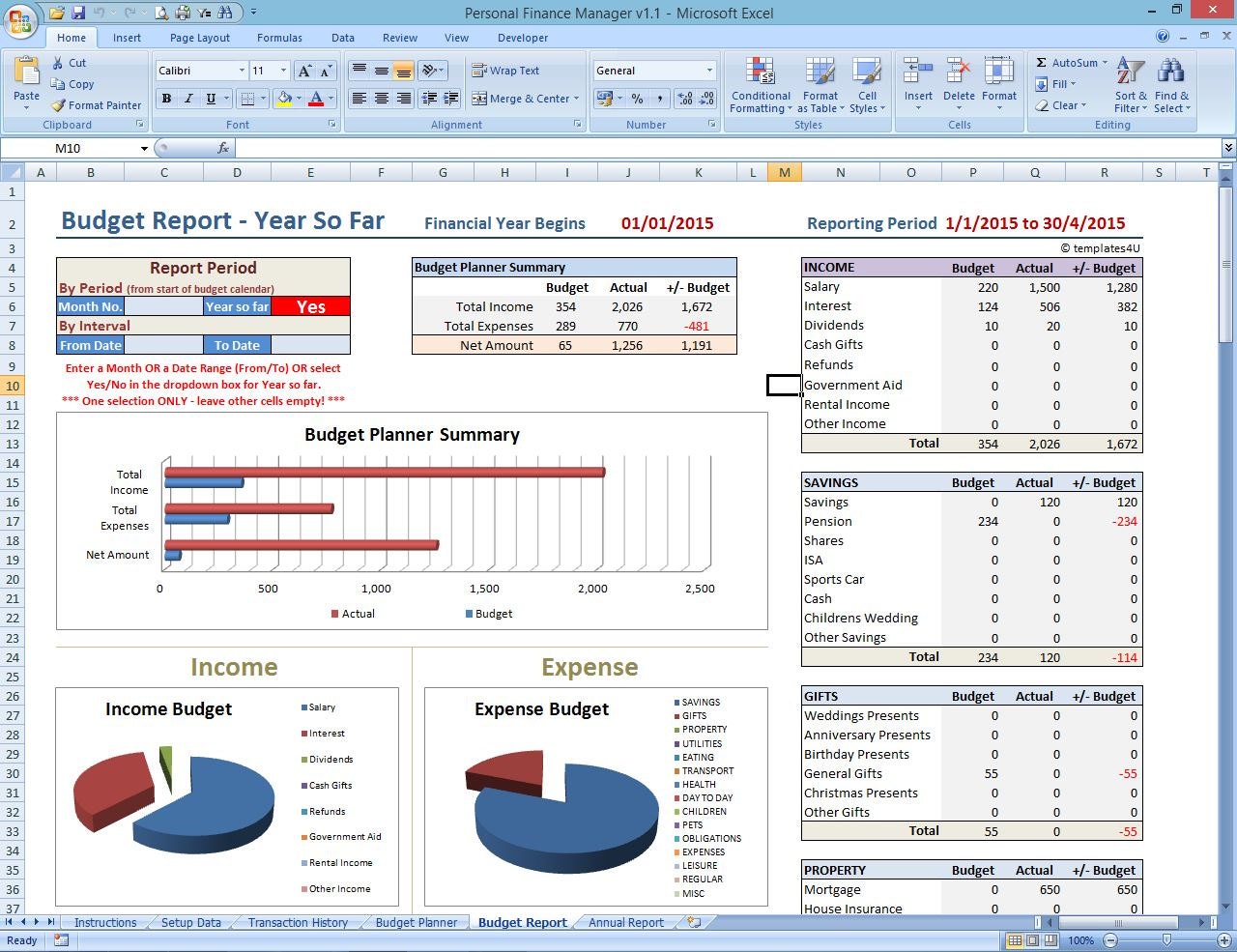Toggle Bottom Align vertical alignment
The image size is (1237, 952).
(x=404, y=71)
